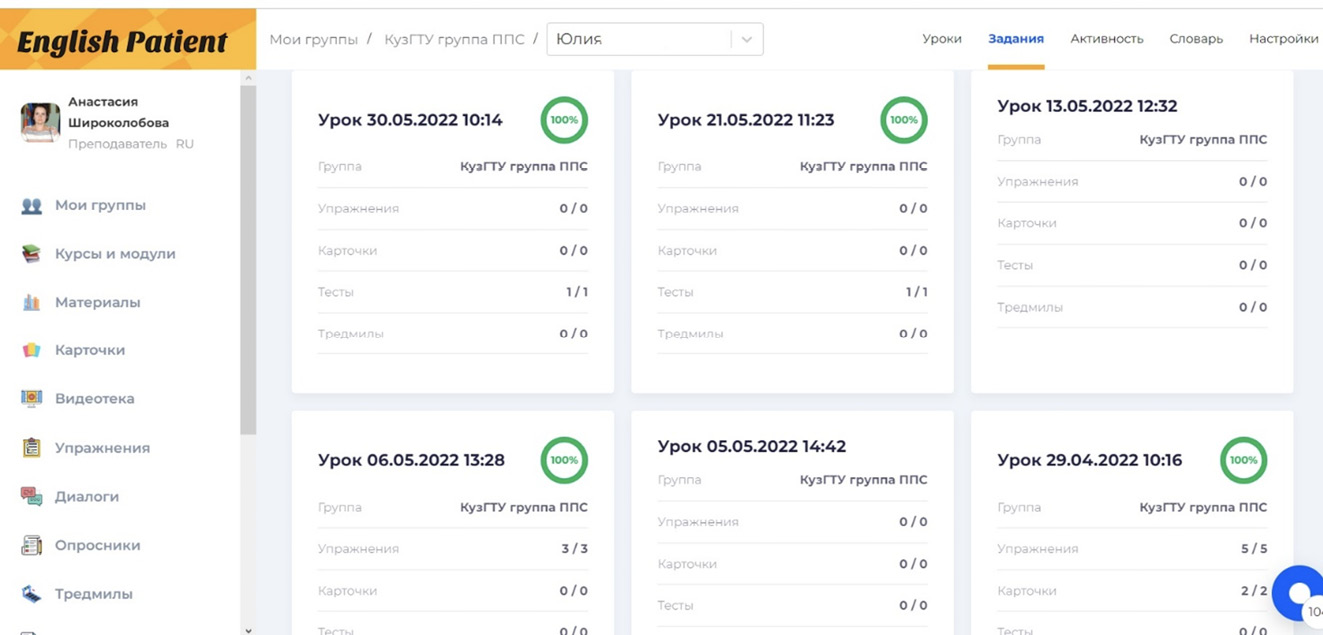Open Курсы и модули books icon

(32, 254)
